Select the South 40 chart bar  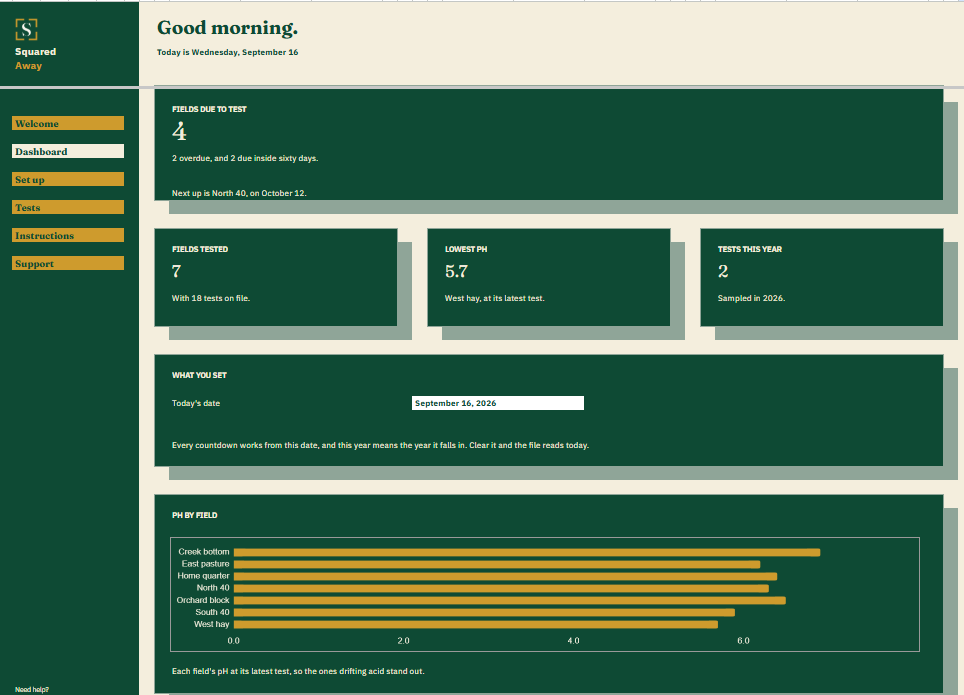click(484, 613)
